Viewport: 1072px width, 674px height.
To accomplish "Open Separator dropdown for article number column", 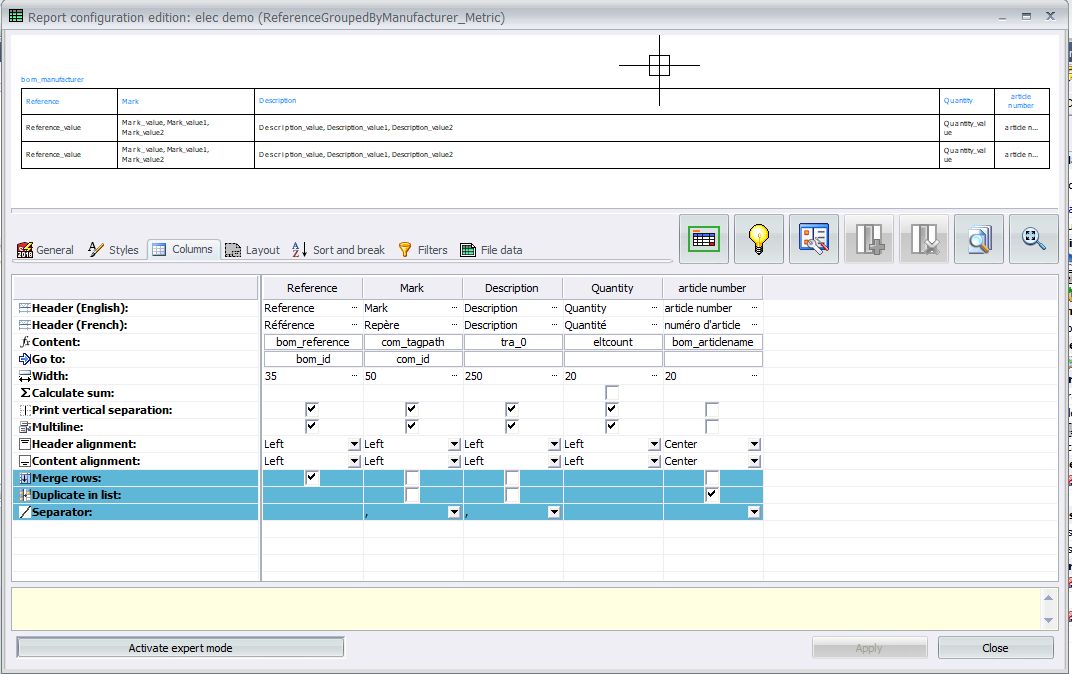I will (x=754, y=512).
